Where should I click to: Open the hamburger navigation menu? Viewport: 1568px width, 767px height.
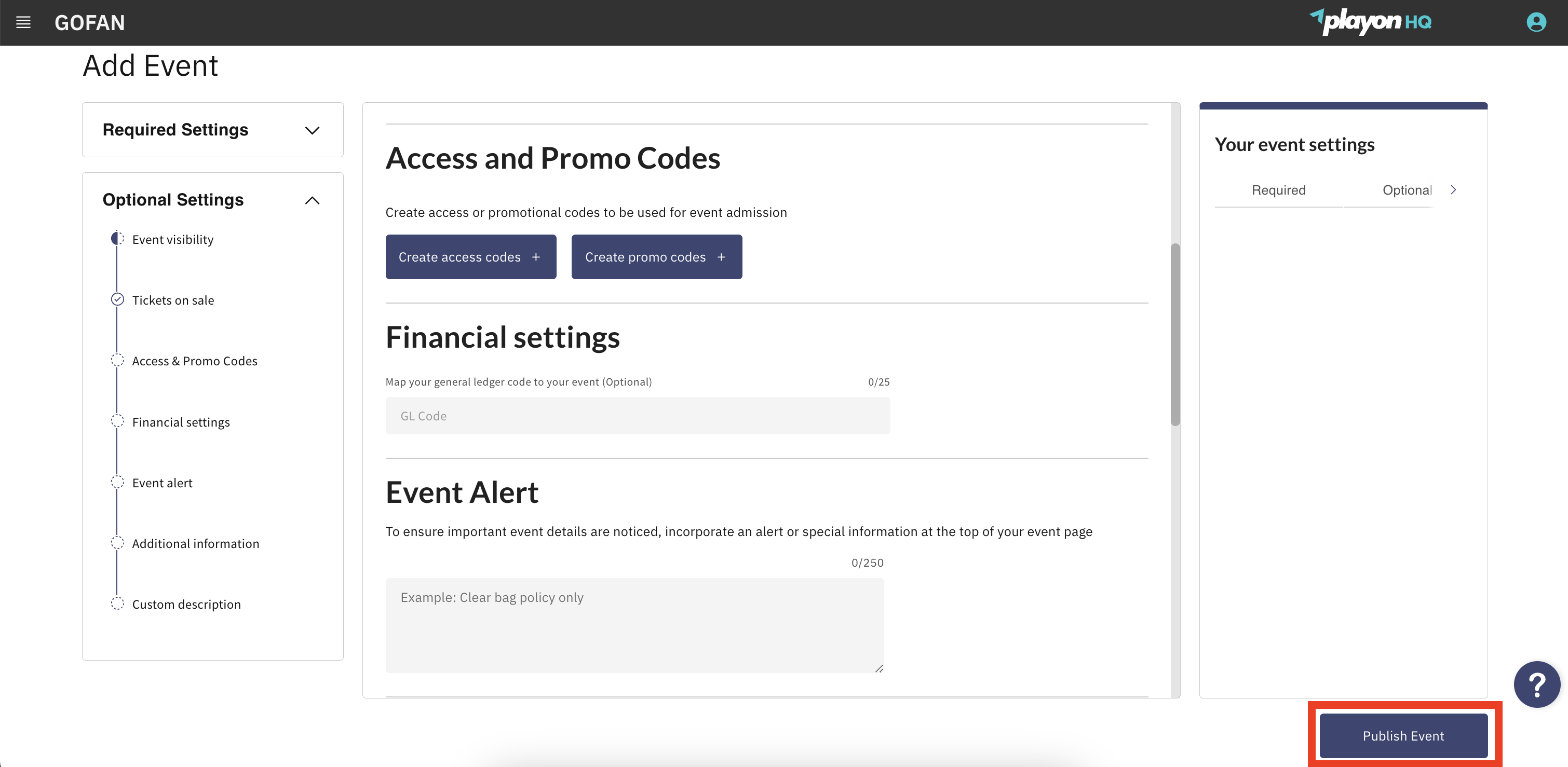tap(23, 22)
